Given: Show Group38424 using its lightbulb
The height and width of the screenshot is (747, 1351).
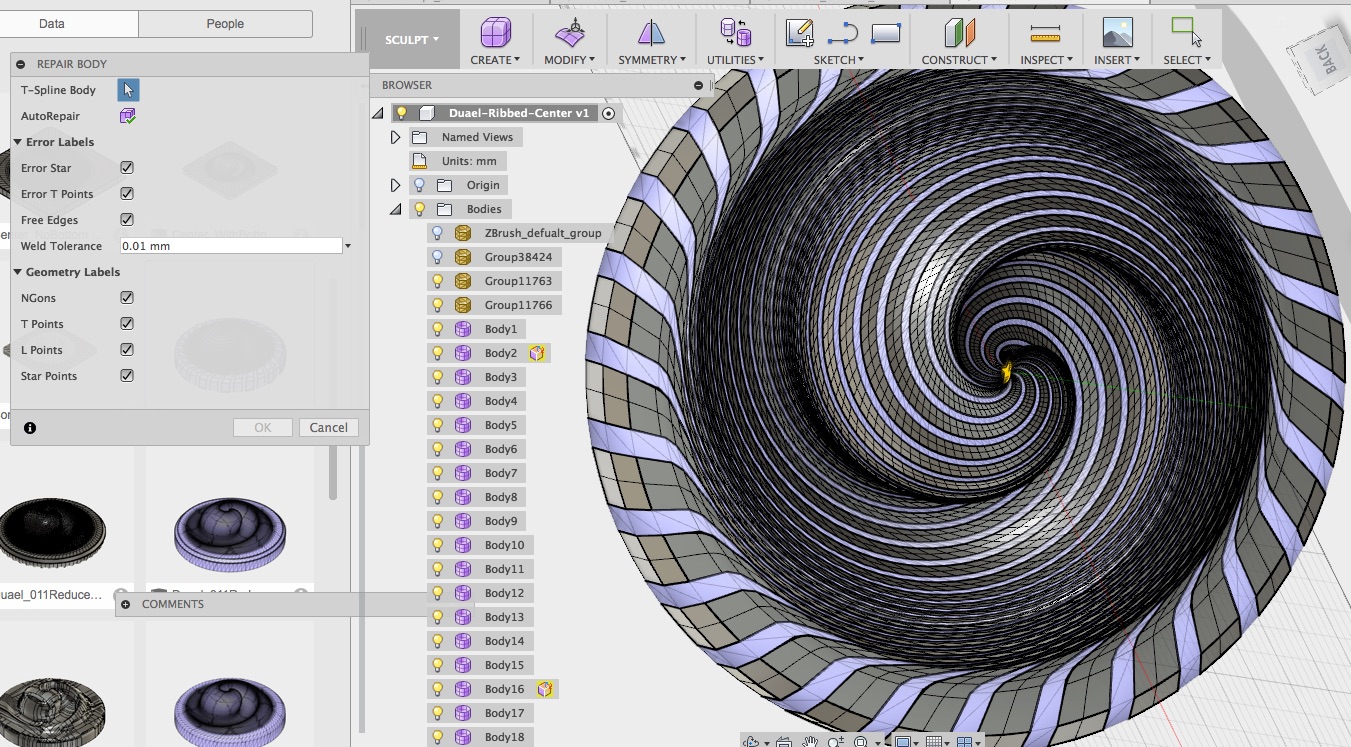Looking at the screenshot, I should [437, 257].
